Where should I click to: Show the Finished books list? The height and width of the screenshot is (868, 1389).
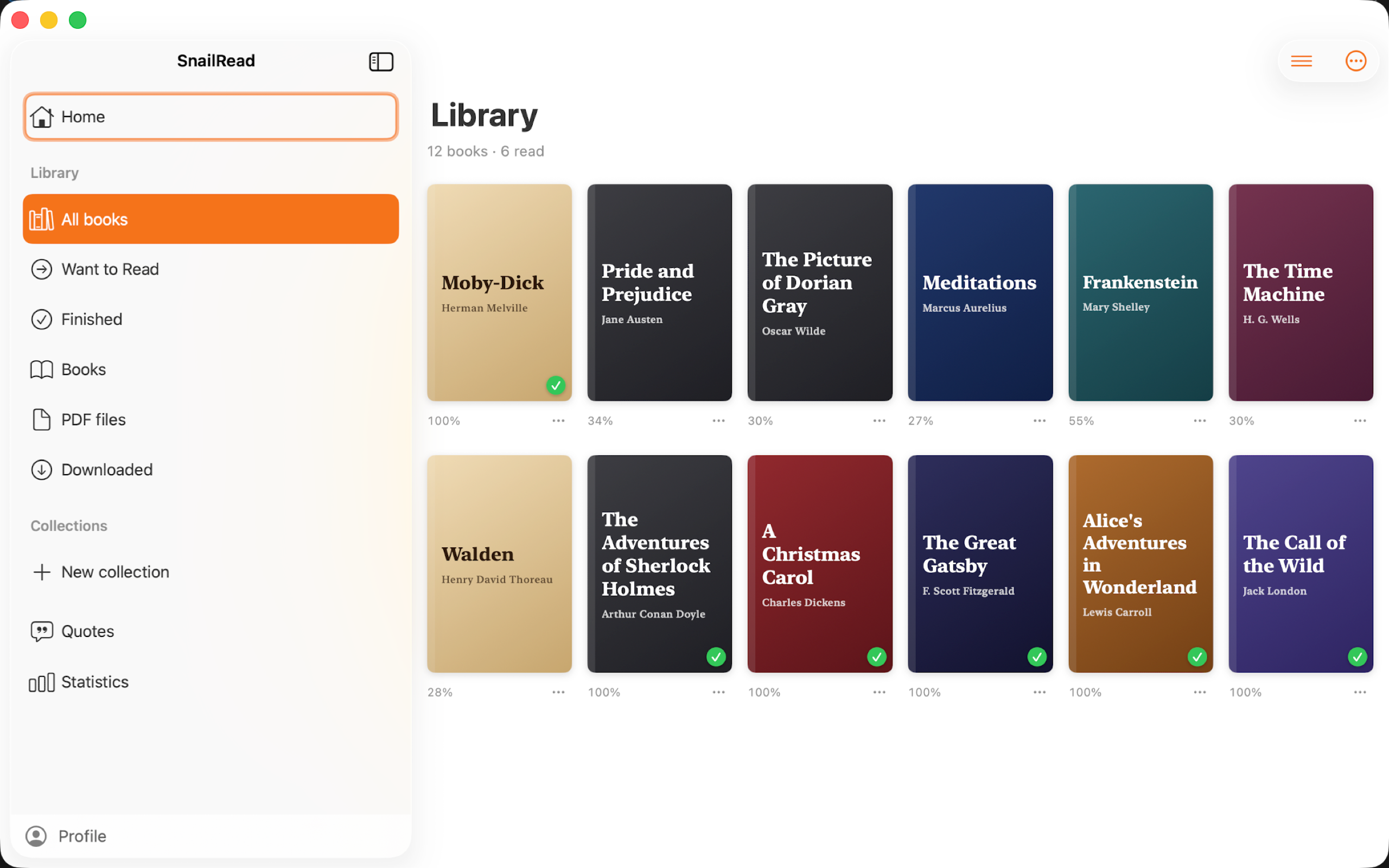pyautogui.click(x=211, y=319)
